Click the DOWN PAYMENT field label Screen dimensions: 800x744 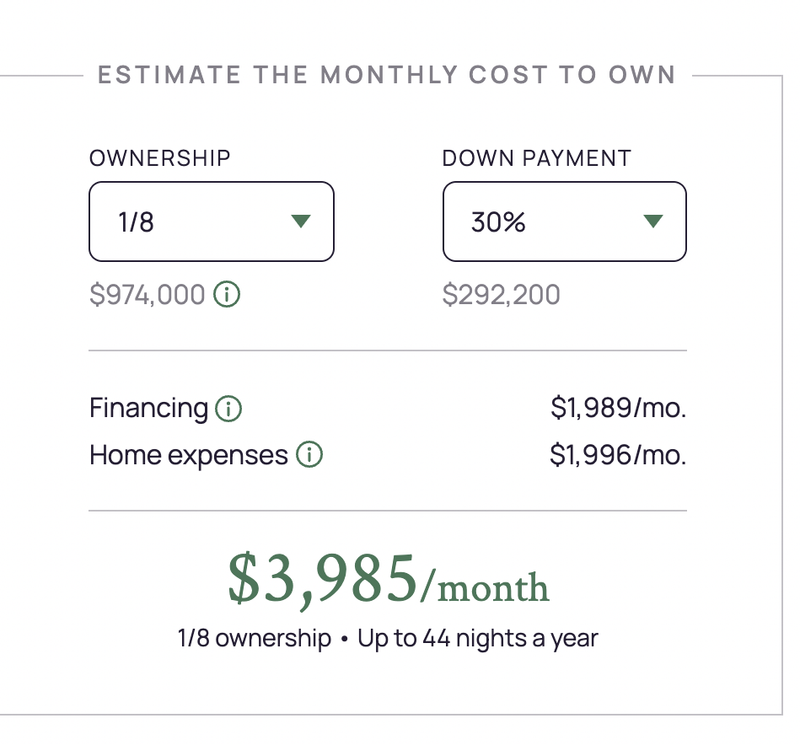pos(537,158)
